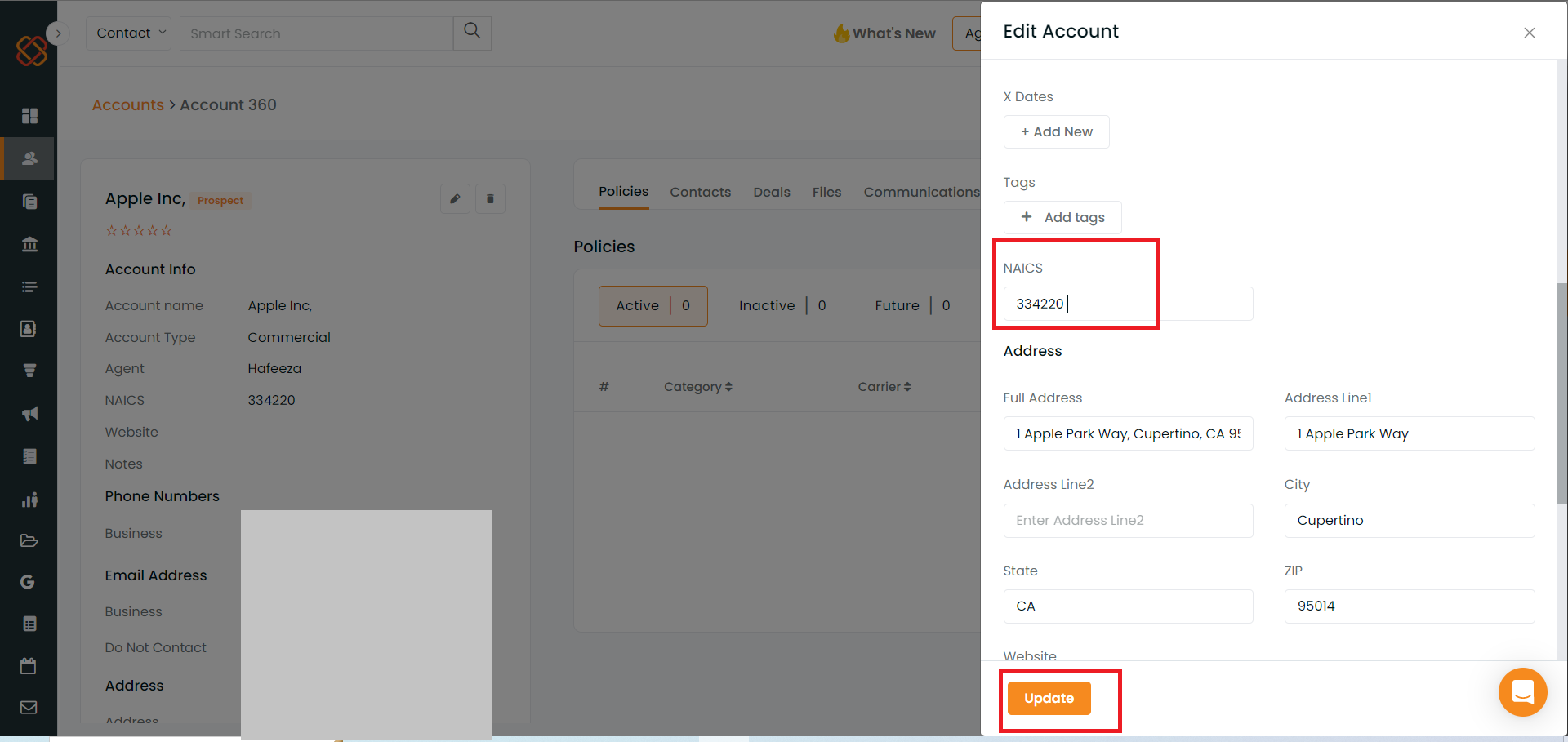Open What's New
This screenshot has width=1568, height=742.
[884, 33]
